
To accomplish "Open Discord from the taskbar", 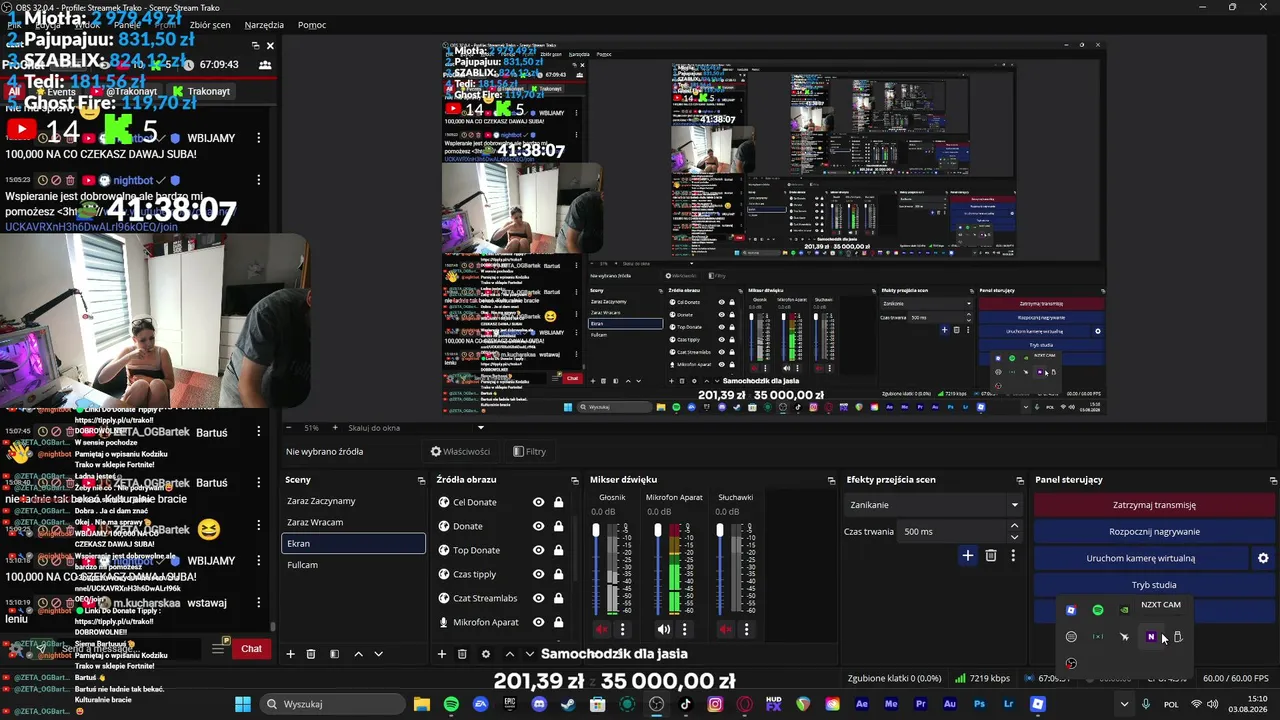I will point(539,704).
